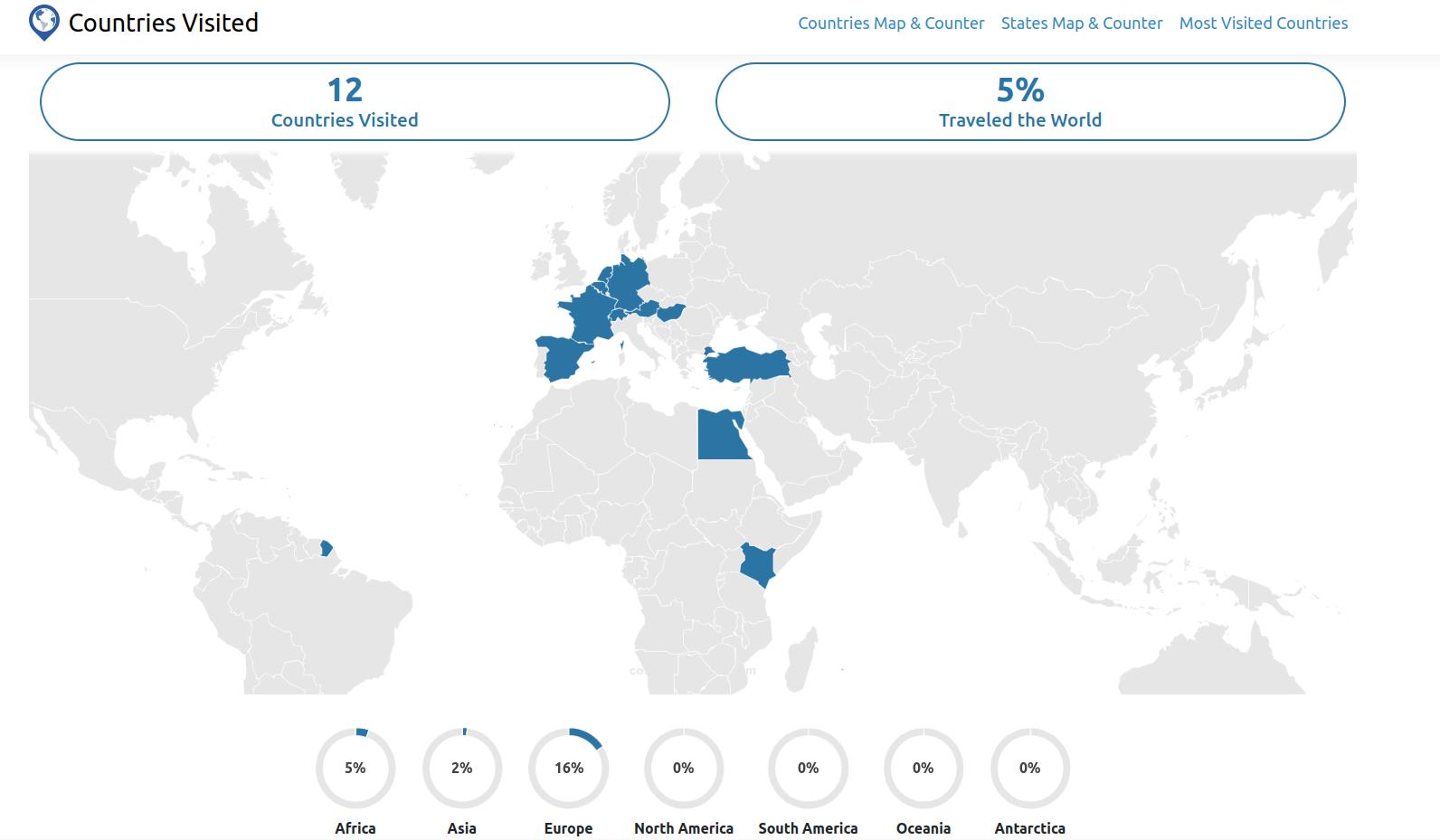This screenshot has height=840, width=1440.
Task: Click French Guiana on the map
Action: click(327, 548)
